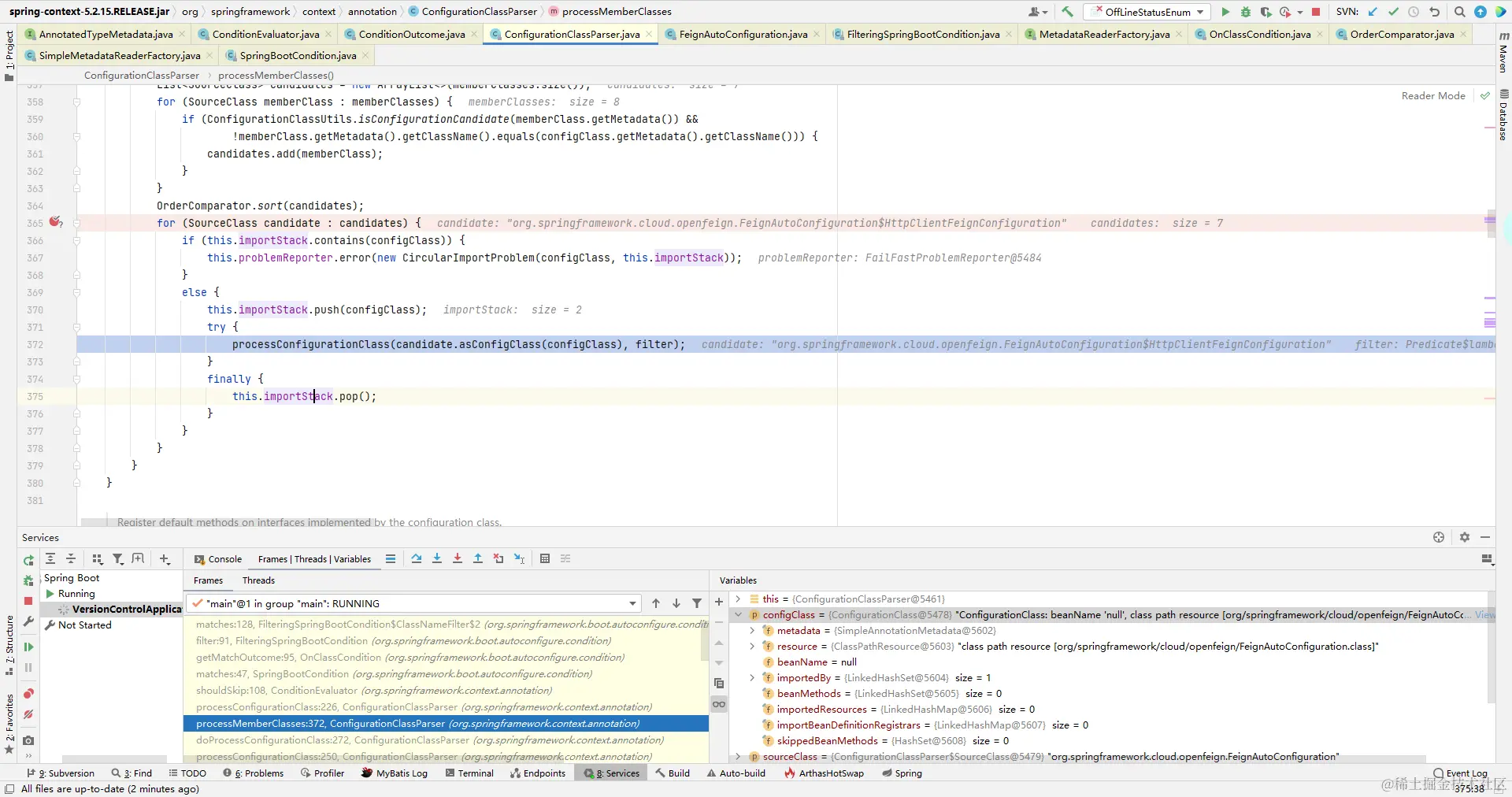Click the Step Into debugger icon
Viewport: 1512px width, 797px height.
click(x=437, y=558)
